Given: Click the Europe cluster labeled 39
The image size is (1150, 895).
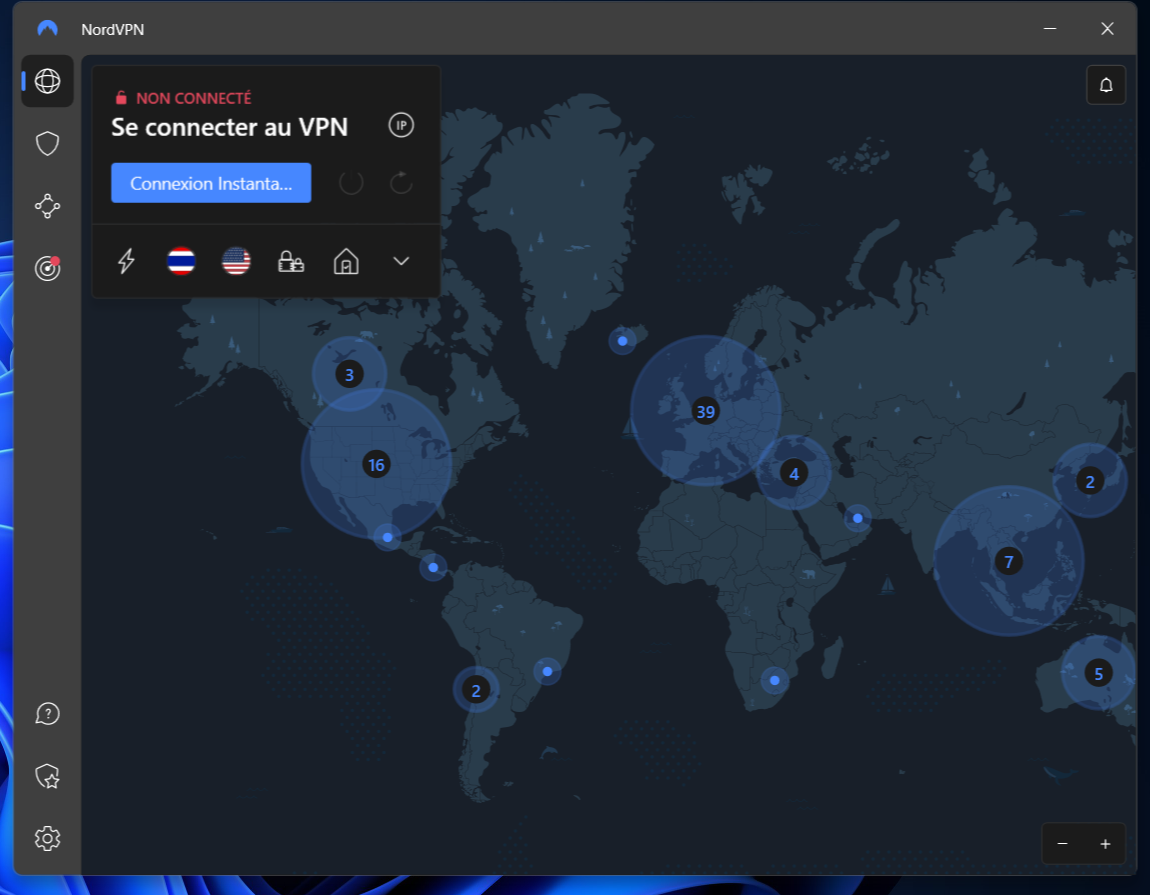Looking at the screenshot, I should coord(706,412).
